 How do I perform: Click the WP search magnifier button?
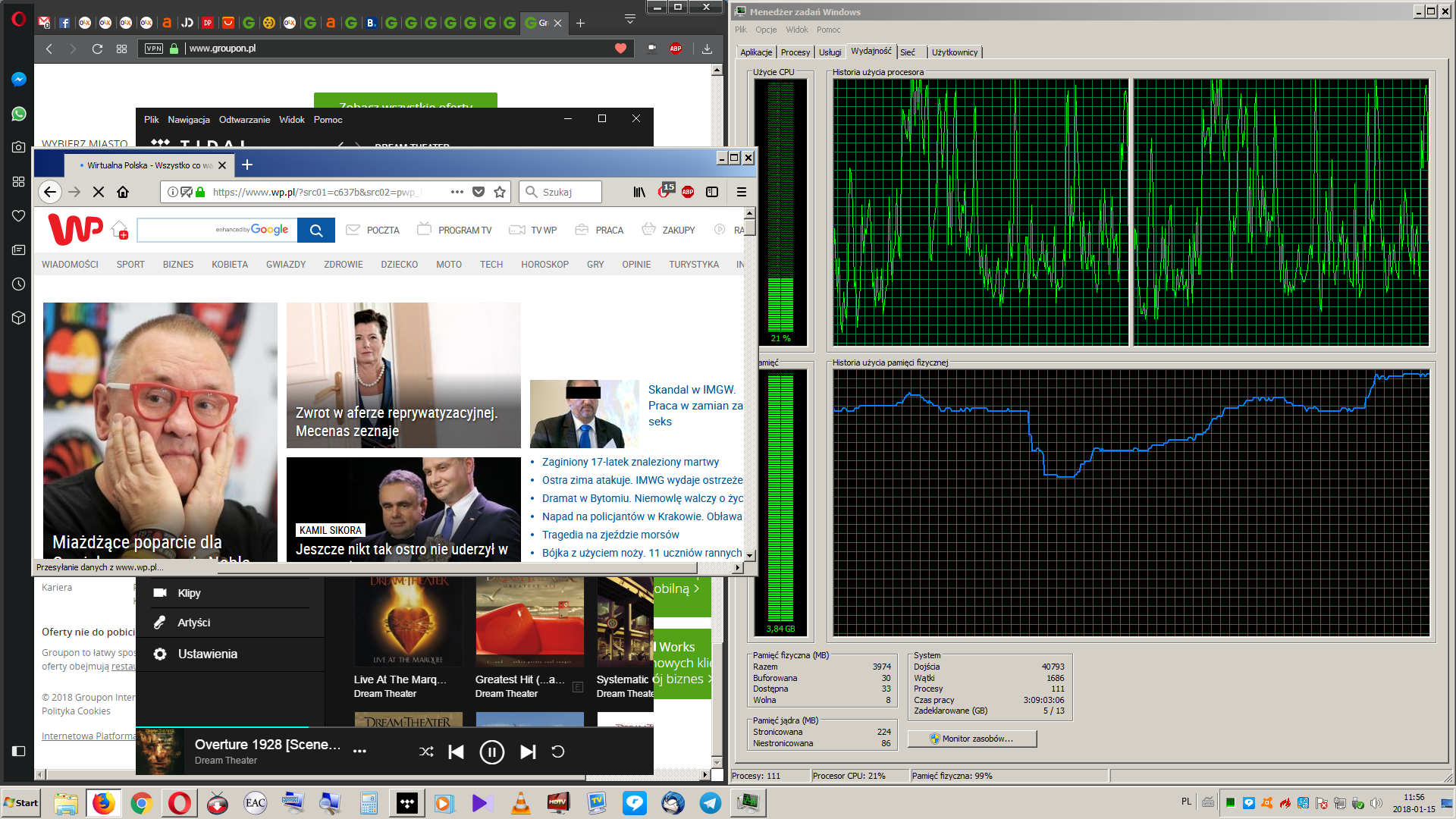pos(316,230)
